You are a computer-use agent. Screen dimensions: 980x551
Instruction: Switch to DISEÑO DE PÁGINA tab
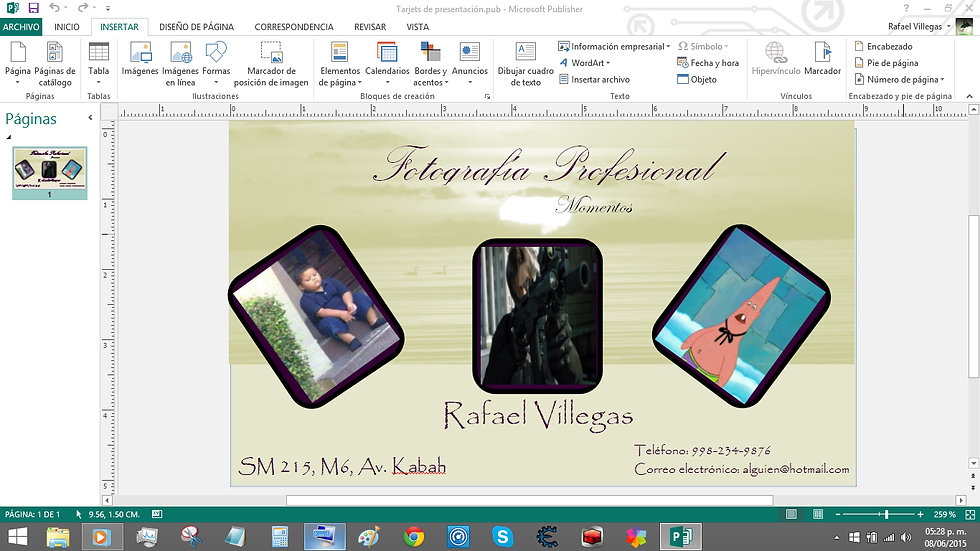tap(196, 27)
